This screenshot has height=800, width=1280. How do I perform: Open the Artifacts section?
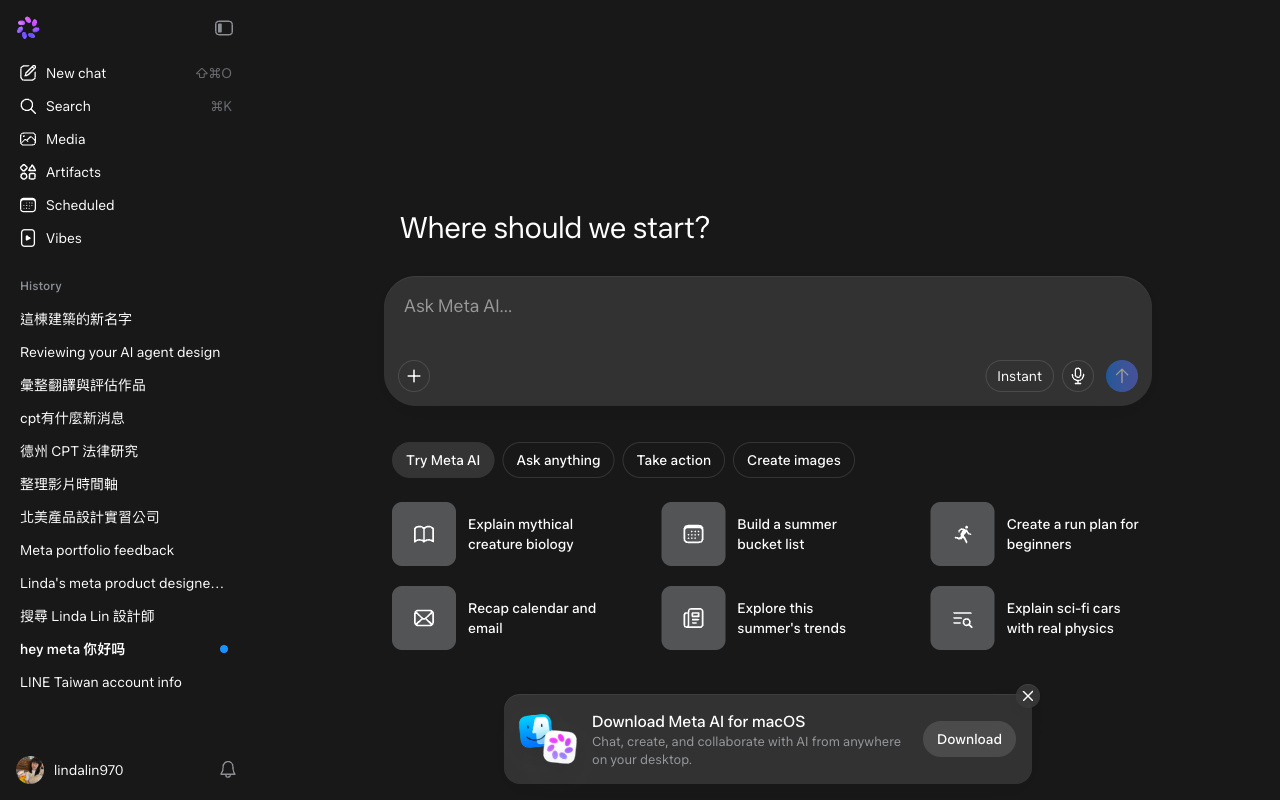pyautogui.click(x=125, y=172)
